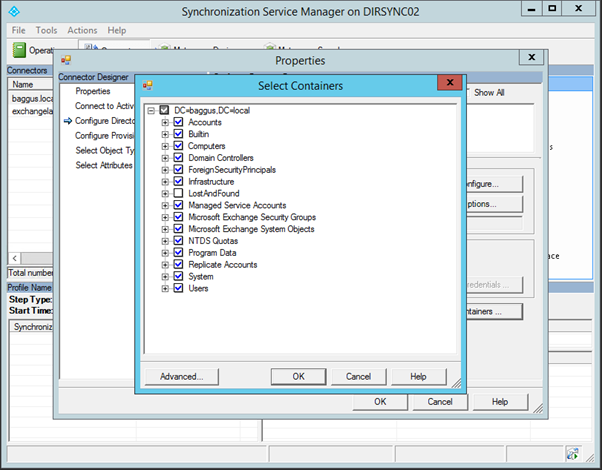Click the Advanced... button
Screen dimensions: 602x470
(181, 377)
